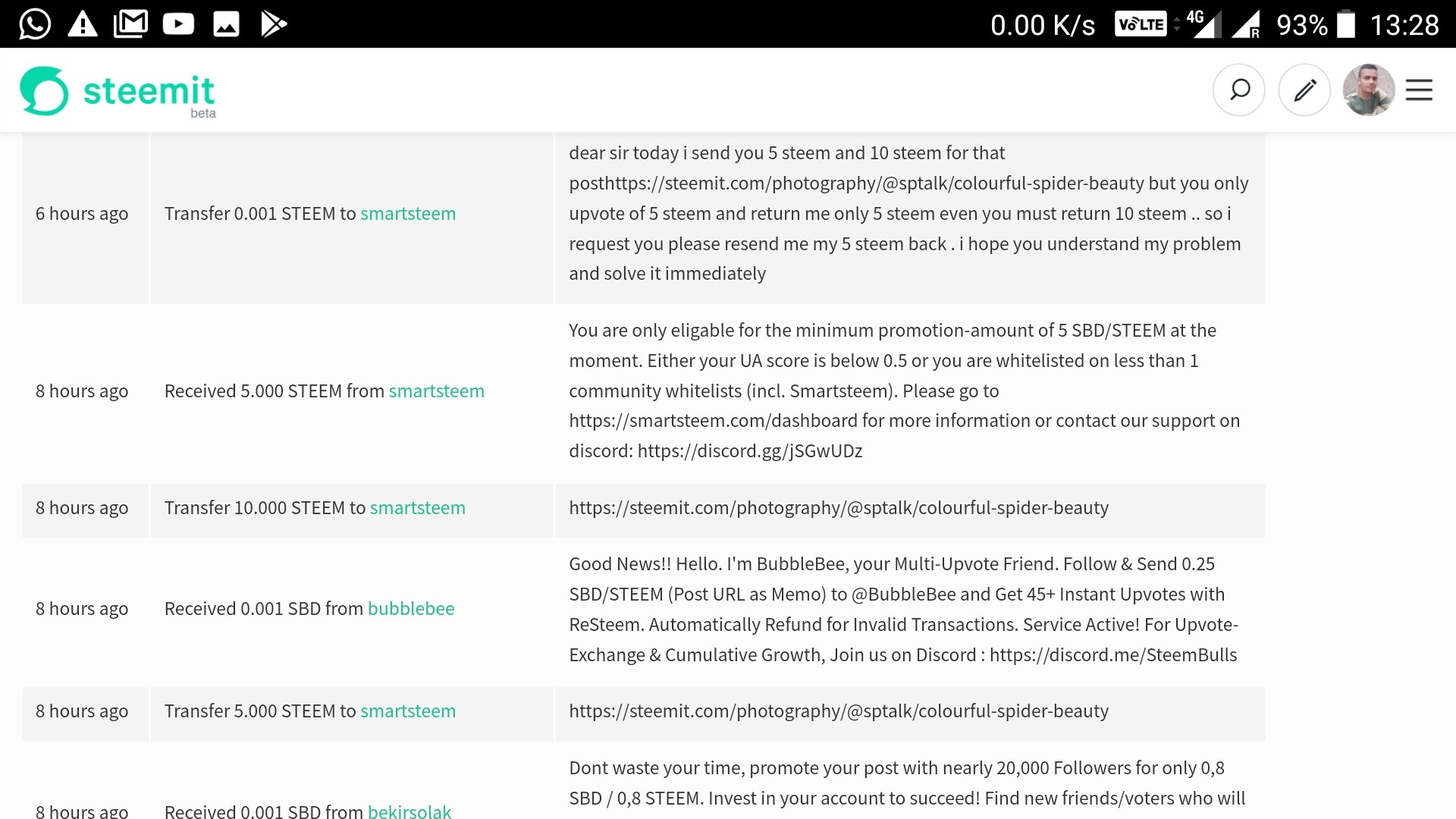Select the 'Good News!! Hello' BubbleBee memo
The width and height of the screenshot is (1456, 819).
pos(903,609)
